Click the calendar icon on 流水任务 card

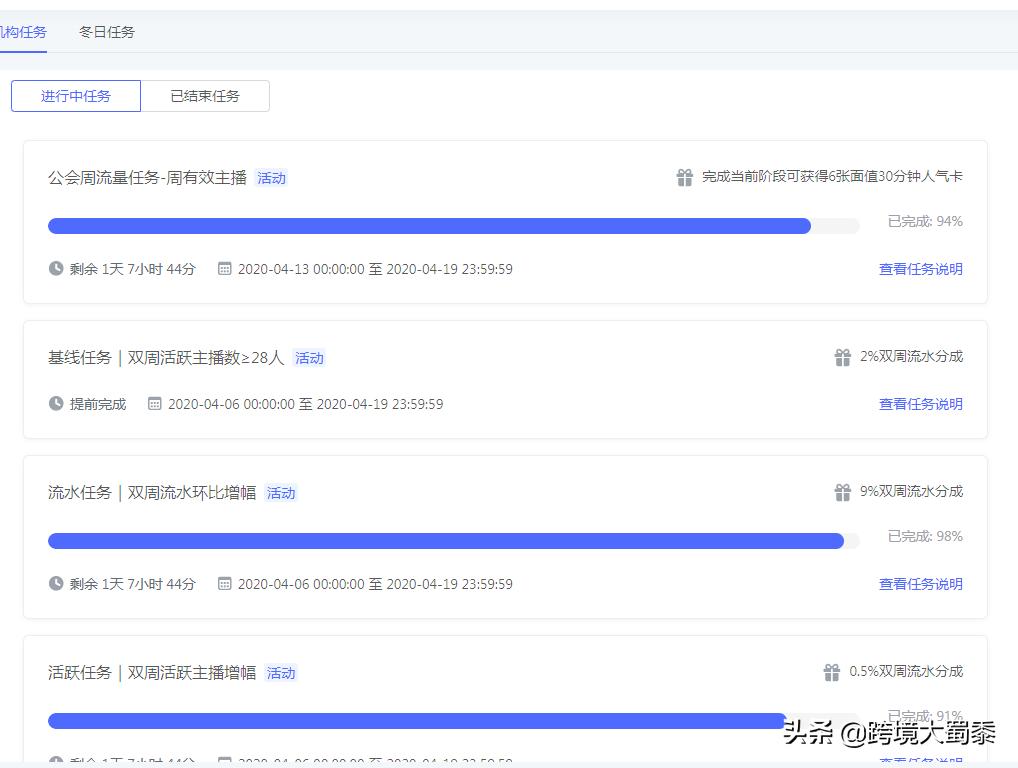click(x=225, y=584)
